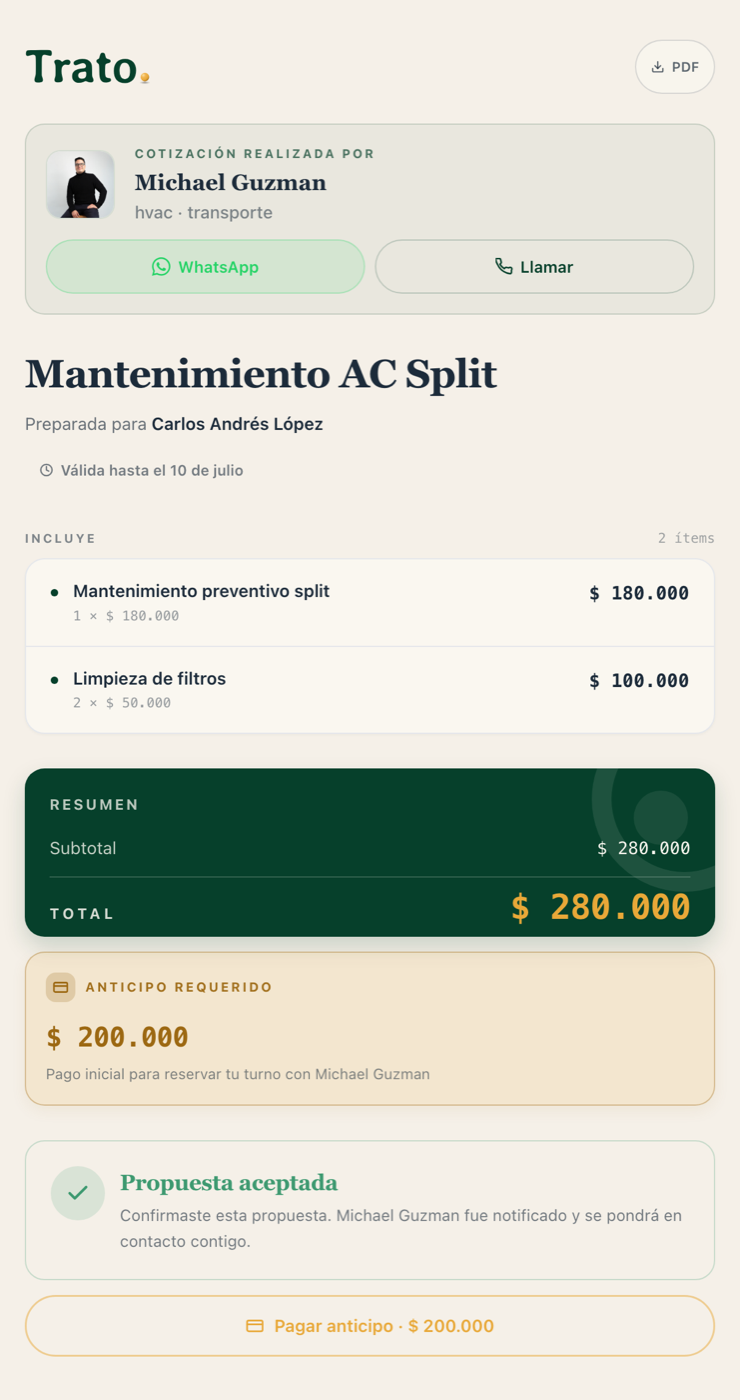Pay the $ 200.000 deposit
Screen dimensions: 740x1400
370,1326
